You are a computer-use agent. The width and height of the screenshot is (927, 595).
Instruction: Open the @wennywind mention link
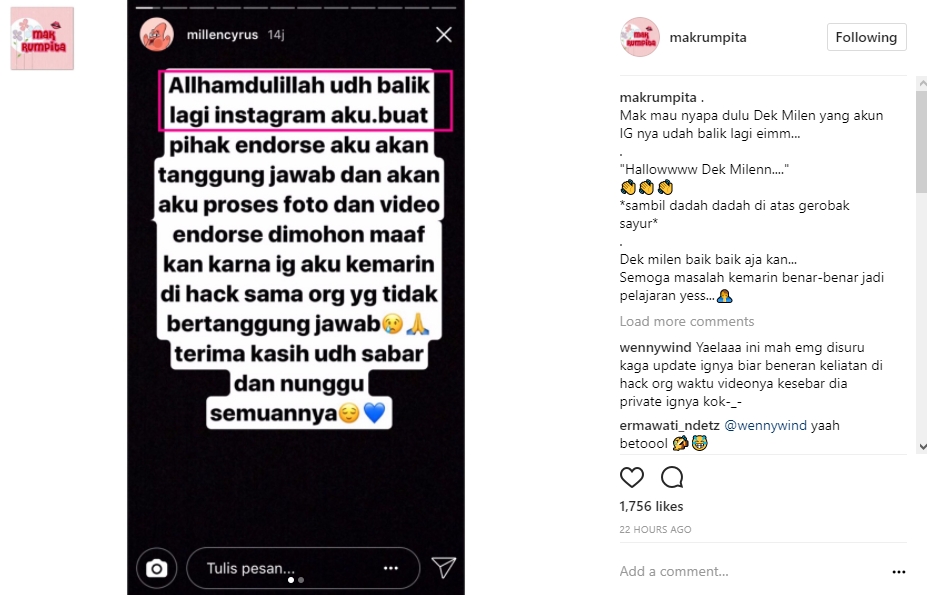point(765,425)
